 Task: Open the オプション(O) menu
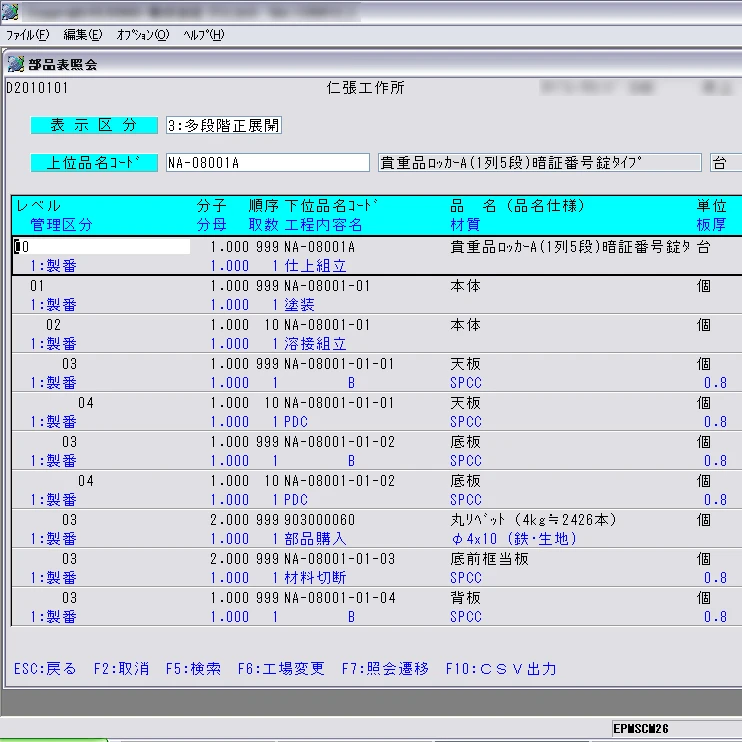(143, 35)
